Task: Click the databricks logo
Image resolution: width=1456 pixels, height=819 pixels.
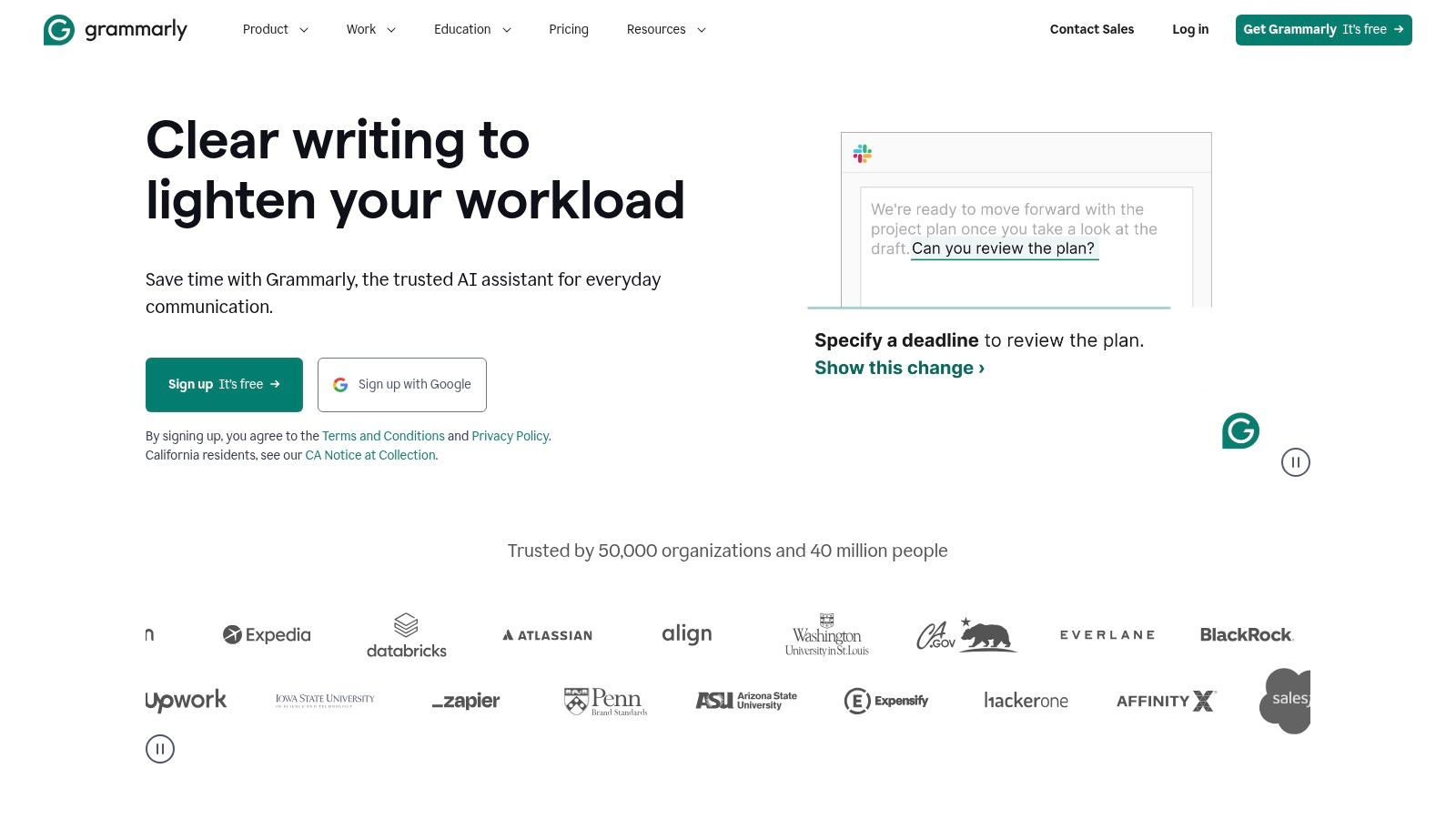Action: [x=407, y=635]
